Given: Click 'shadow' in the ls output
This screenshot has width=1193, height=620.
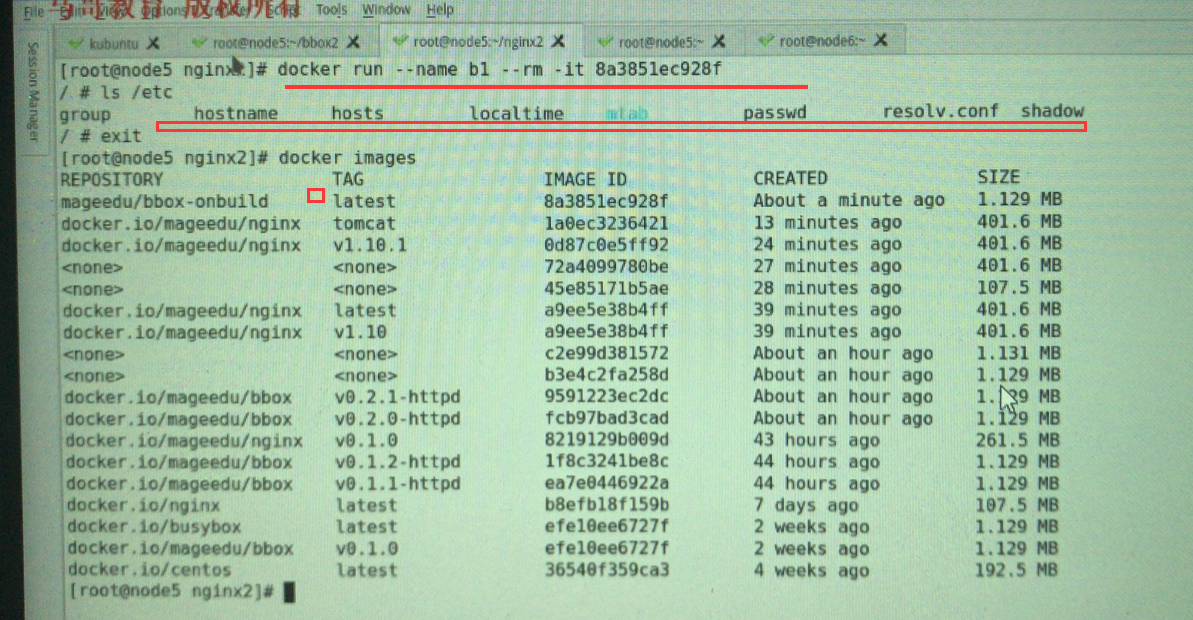Looking at the screenshot, I should [x=1052, y=110].
